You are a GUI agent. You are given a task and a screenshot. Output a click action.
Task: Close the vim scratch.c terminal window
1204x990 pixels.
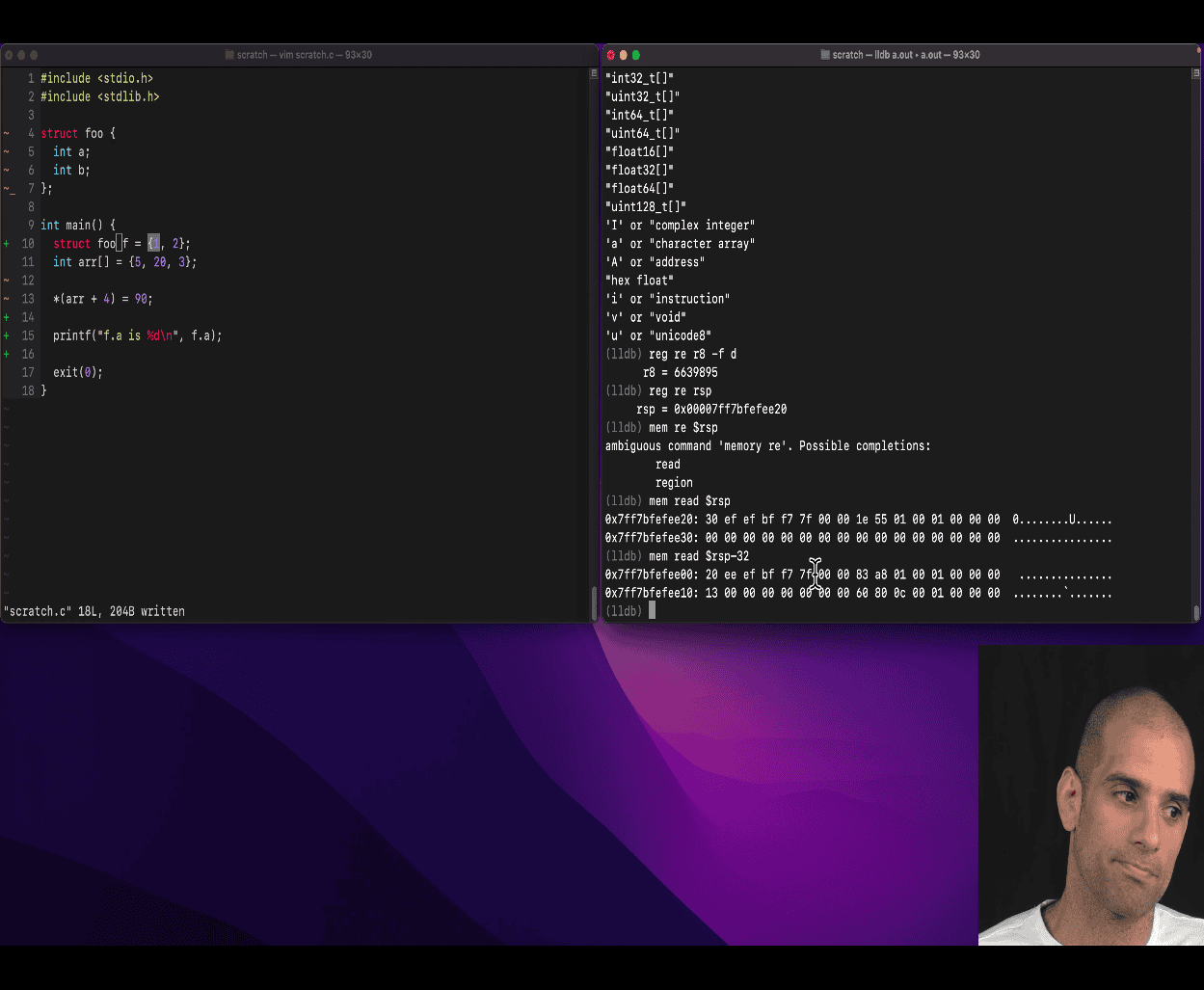[x=9, y=55]
